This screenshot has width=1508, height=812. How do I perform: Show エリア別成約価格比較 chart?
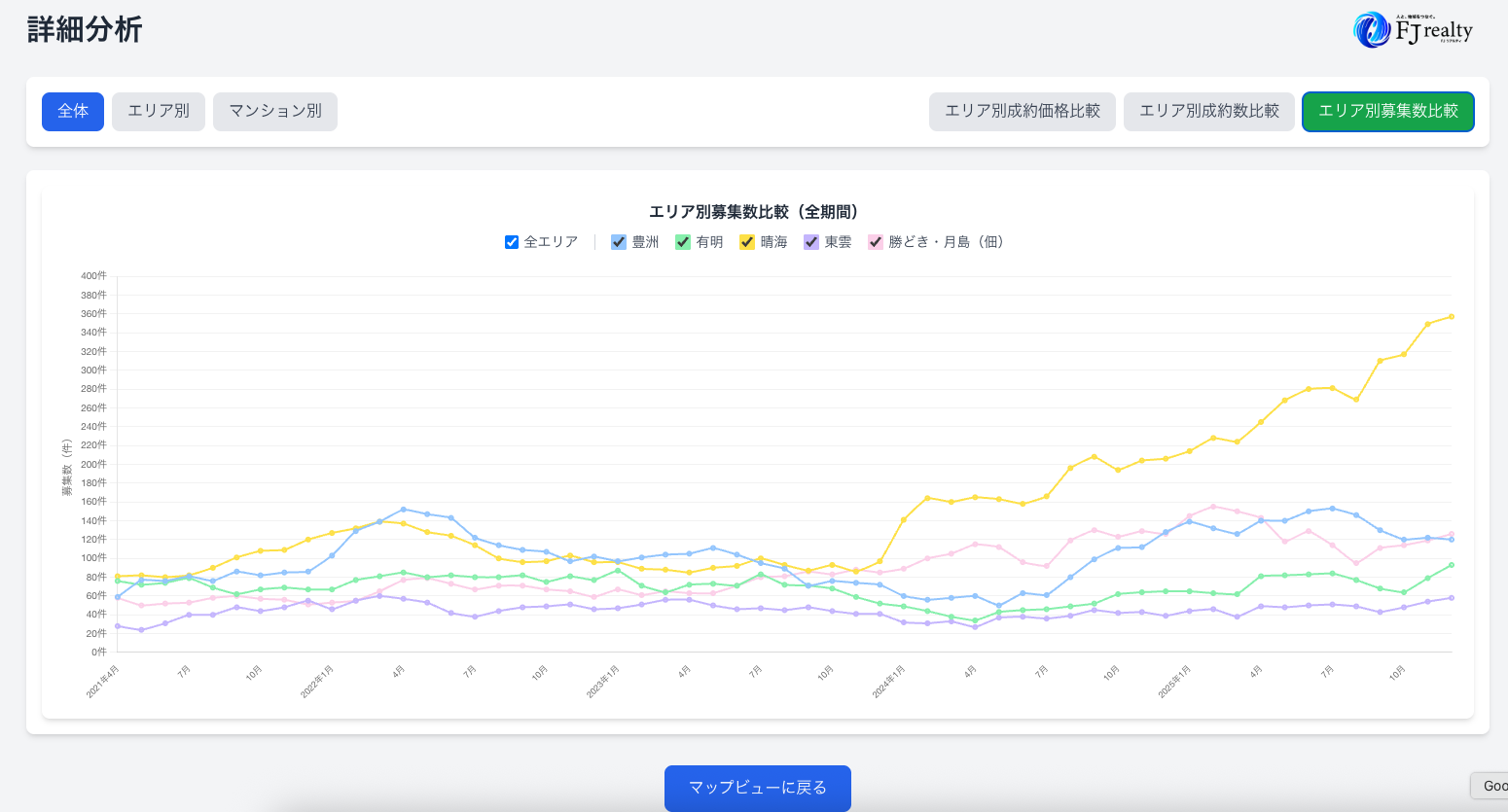(x=1022, y=112)
